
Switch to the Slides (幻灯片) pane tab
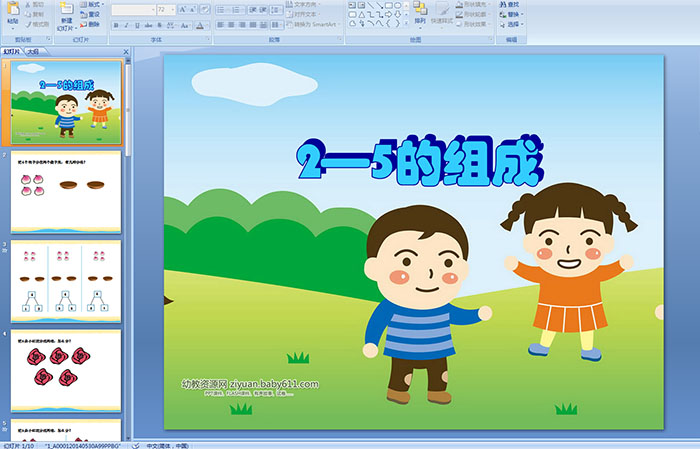tap(12, 52)
